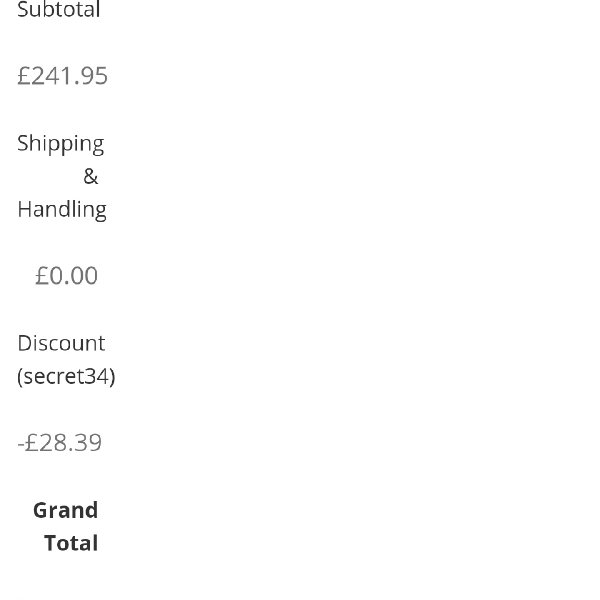Click the .00 decimals of shipping cost
600x600 pixels.
tap(82, 276)
